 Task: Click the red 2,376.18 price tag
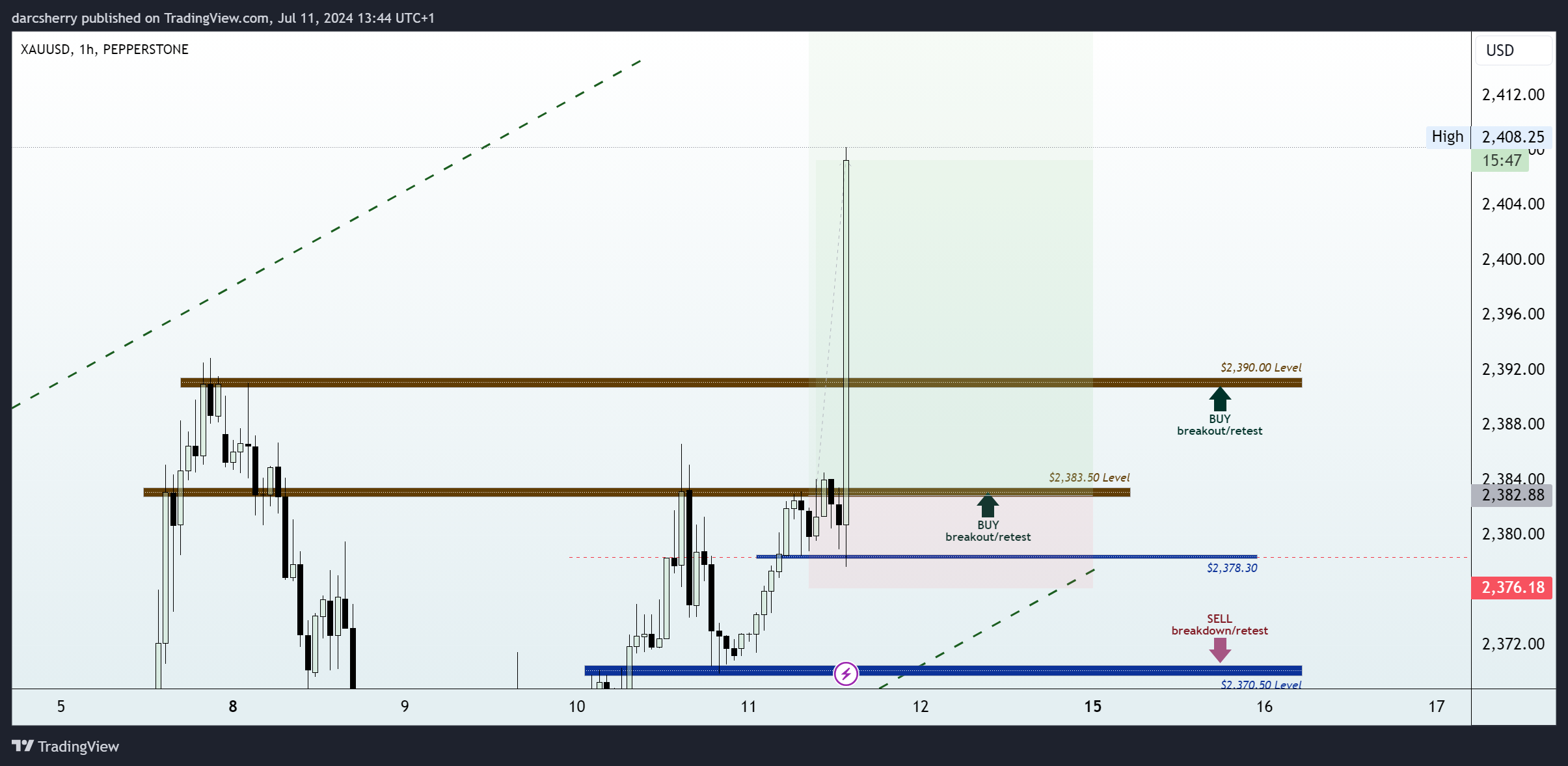(x=1512, y=588)
